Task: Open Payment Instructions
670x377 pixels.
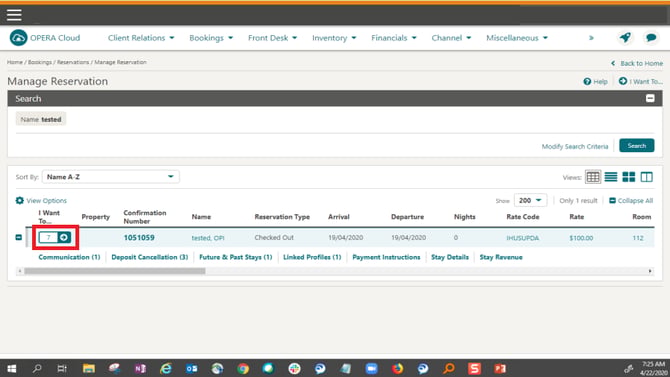Action: click(386, 257)
